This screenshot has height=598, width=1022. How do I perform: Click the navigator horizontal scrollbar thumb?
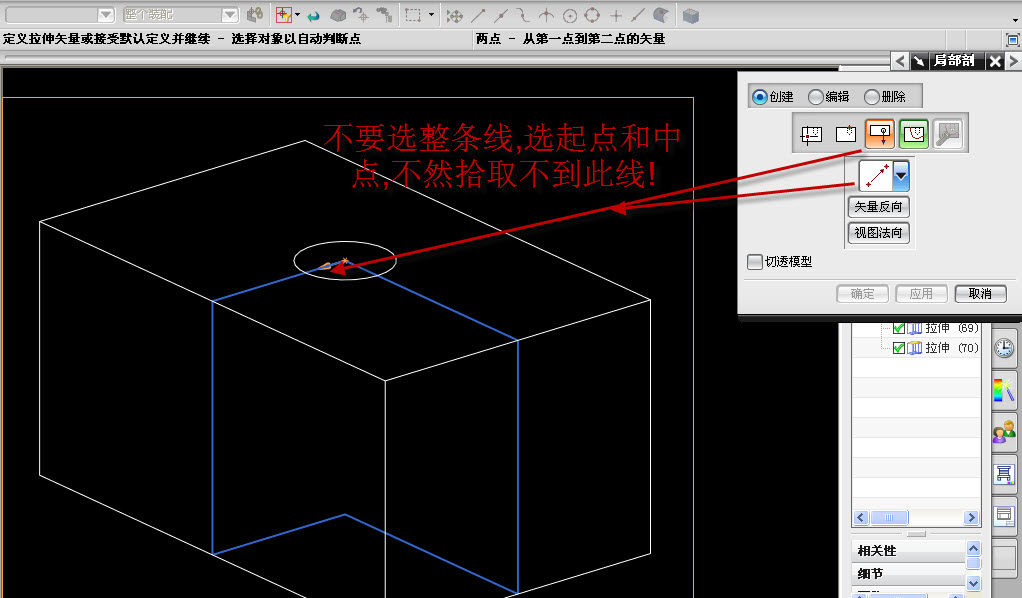pos(889,518)
